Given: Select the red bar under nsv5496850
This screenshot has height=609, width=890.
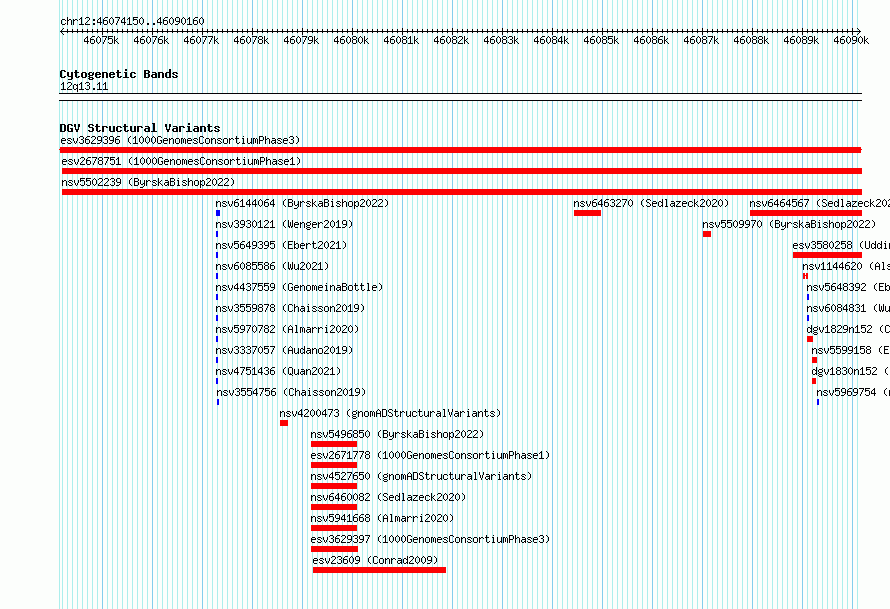Looking at the screenshot, I should (x=334, y=444).
